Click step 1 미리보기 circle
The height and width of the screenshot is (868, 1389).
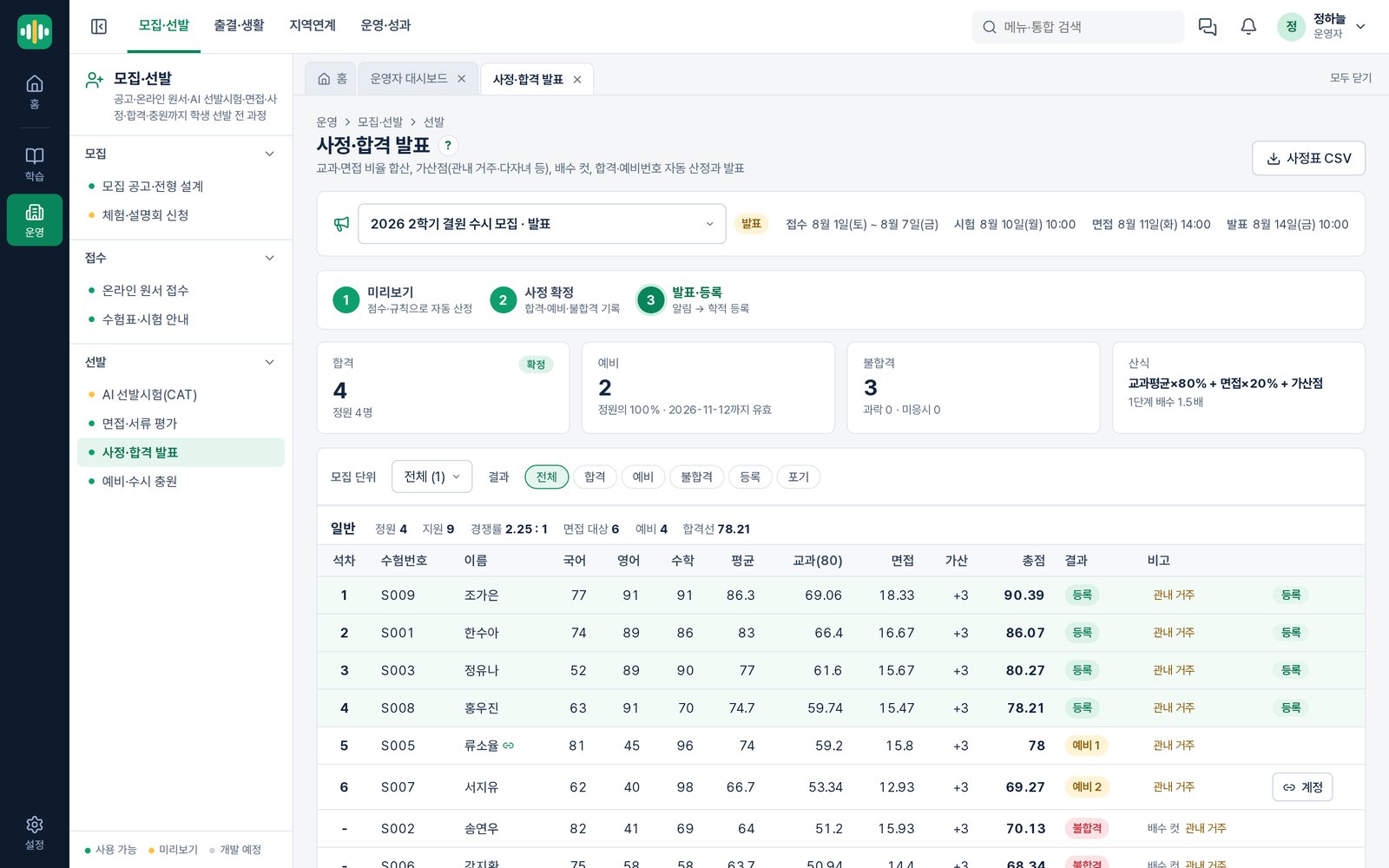pyautogui.click(x=346, y=300)
